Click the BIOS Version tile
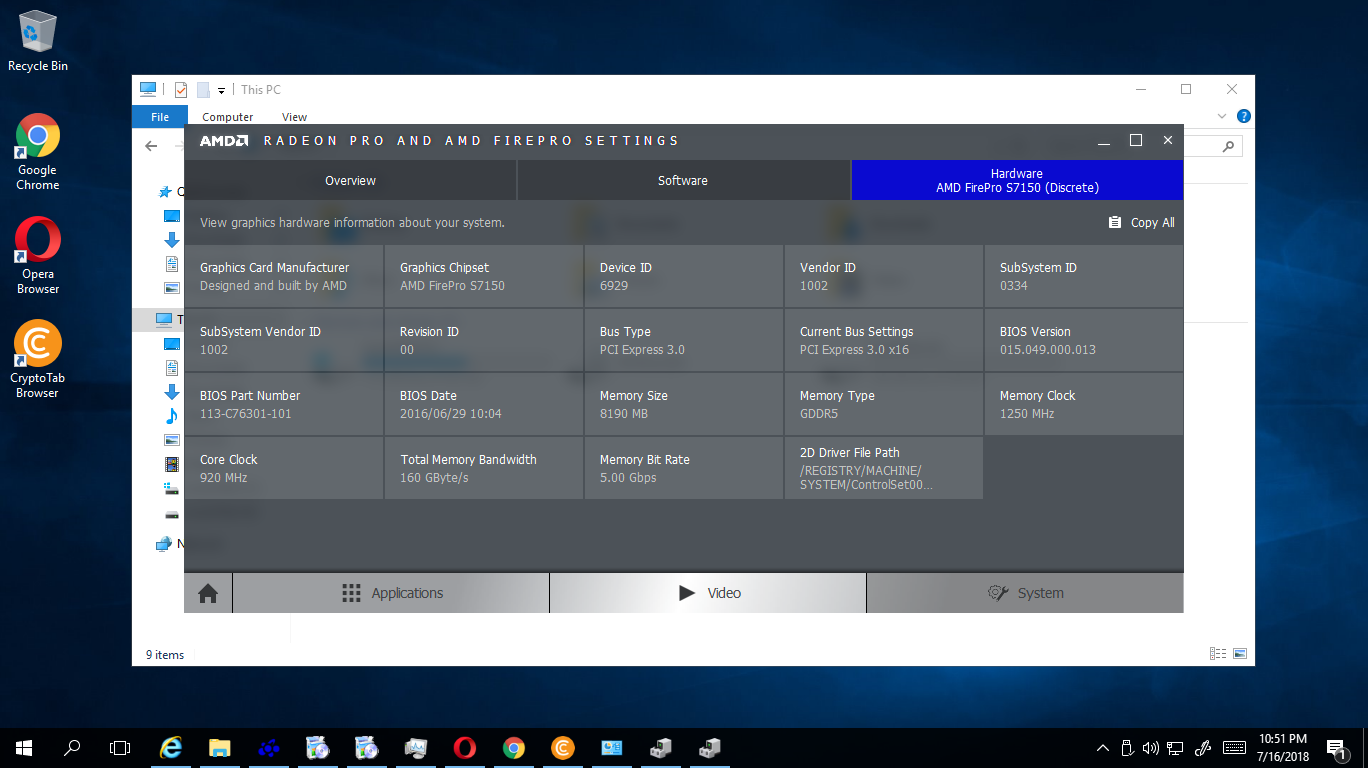 [1084, 340]
